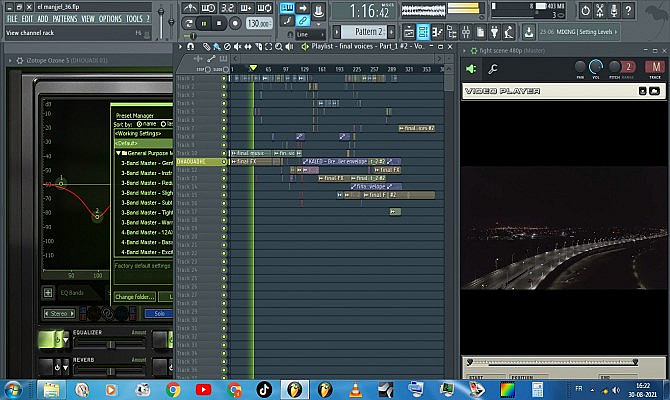This screenshot has width=670, height=400.
Task: Click the TRACK M button in plugin
Action: tap(654, 67)
